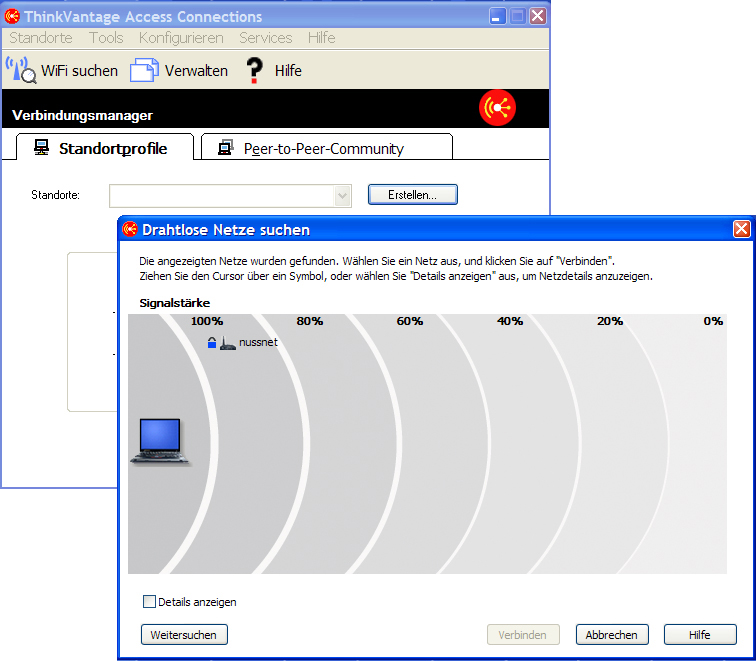Click the 20% signal strength label

pyautogui.click(x=610, y=321)
